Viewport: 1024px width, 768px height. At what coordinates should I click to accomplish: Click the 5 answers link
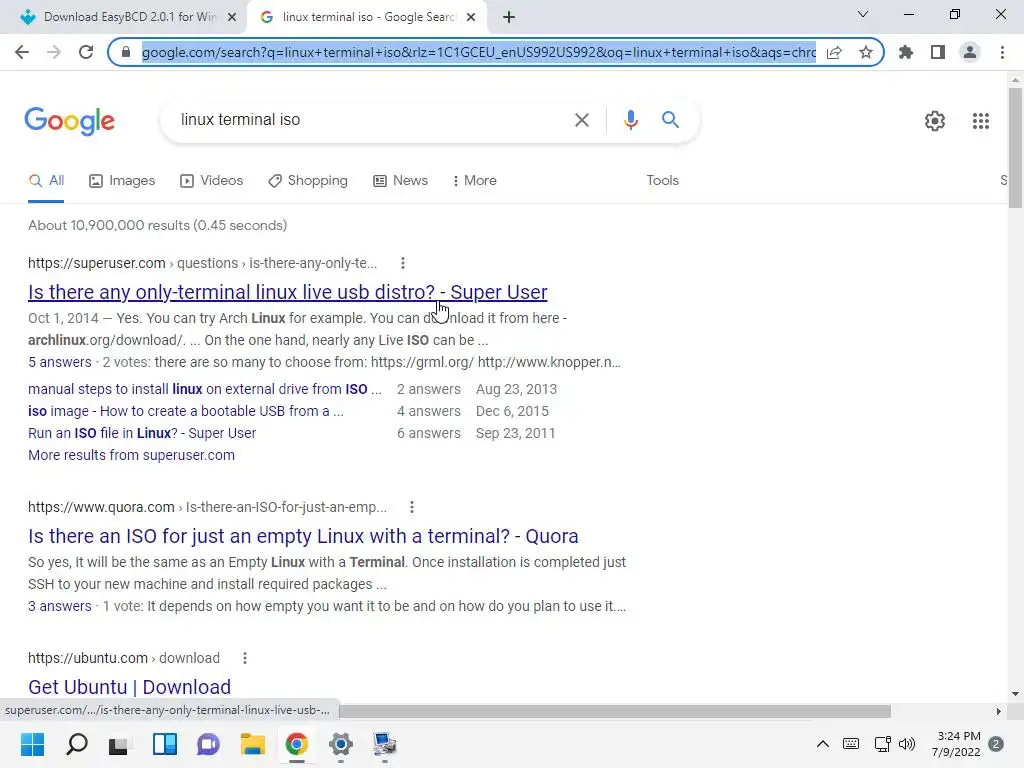(x=59, y=362)
